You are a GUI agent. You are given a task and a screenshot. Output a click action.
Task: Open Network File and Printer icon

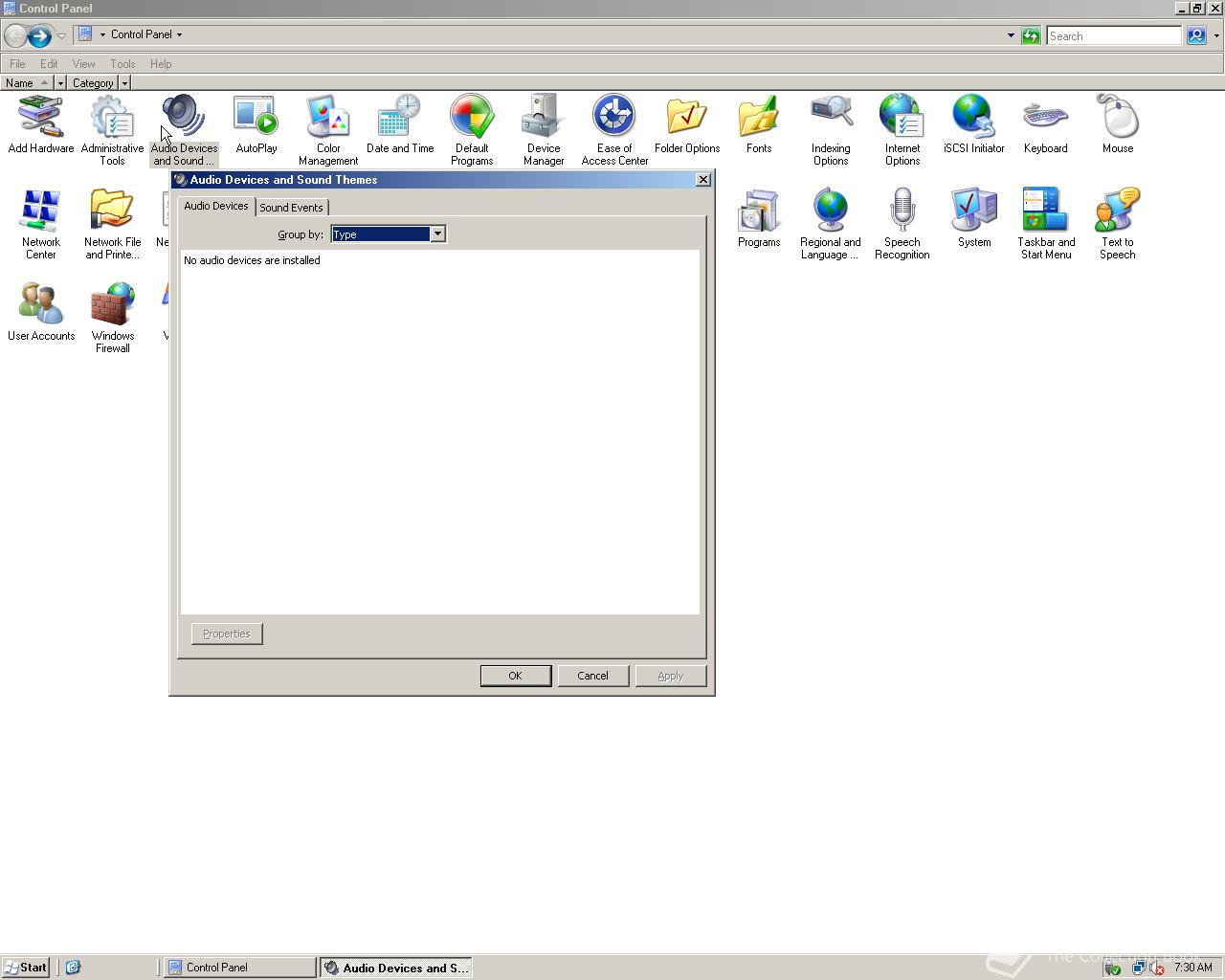112,224
